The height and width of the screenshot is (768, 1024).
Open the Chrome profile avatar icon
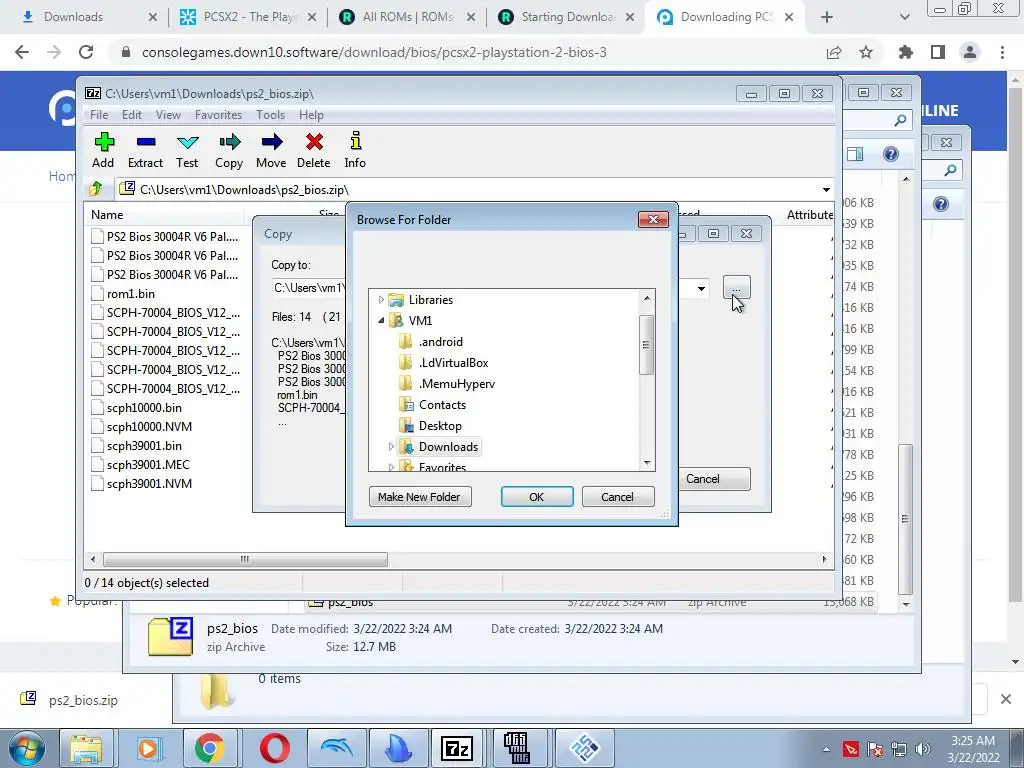click(970, 52)
